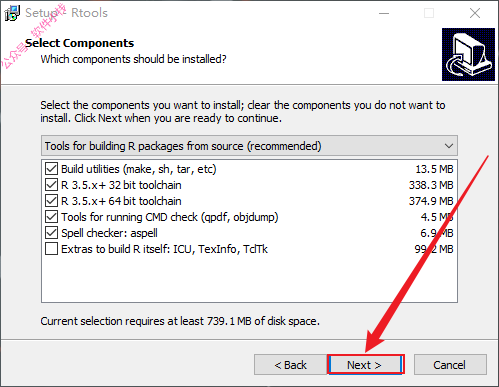Click Next to continue setup
Screen dimensions: 499x387
pyautogui.click(x=366, y=365)
